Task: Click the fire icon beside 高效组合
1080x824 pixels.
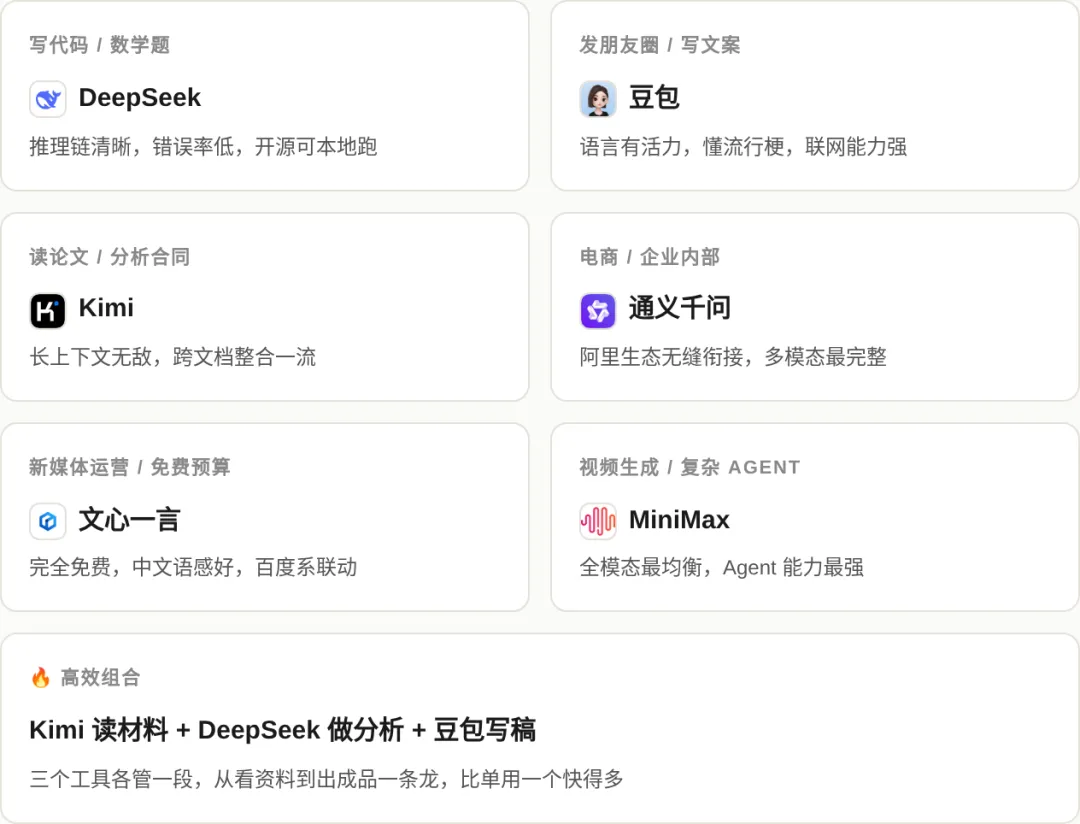Action: pos(41,677)
